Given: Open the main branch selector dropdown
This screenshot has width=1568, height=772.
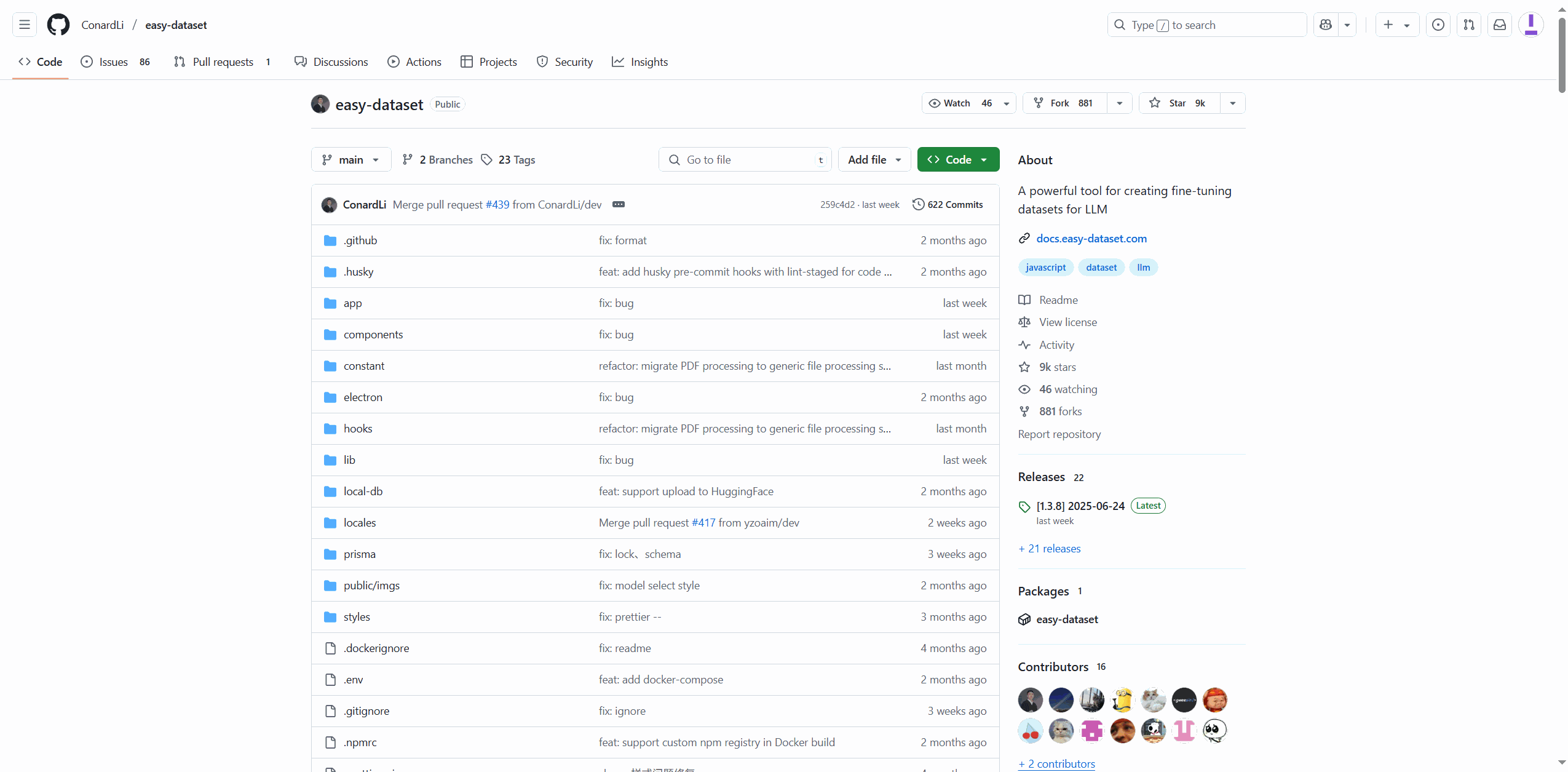Looking at the screenshot, I should 351,160.
